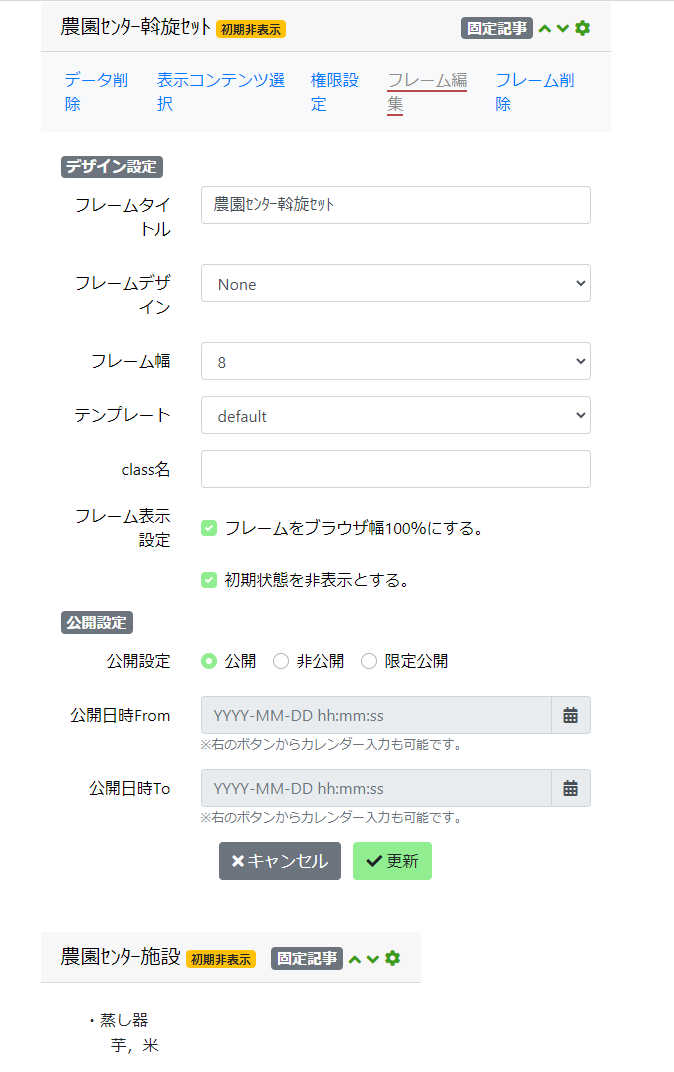This screenshot has width=674, height=1072.
Task: Switch to the データ削除 tab
Action: 96,92
